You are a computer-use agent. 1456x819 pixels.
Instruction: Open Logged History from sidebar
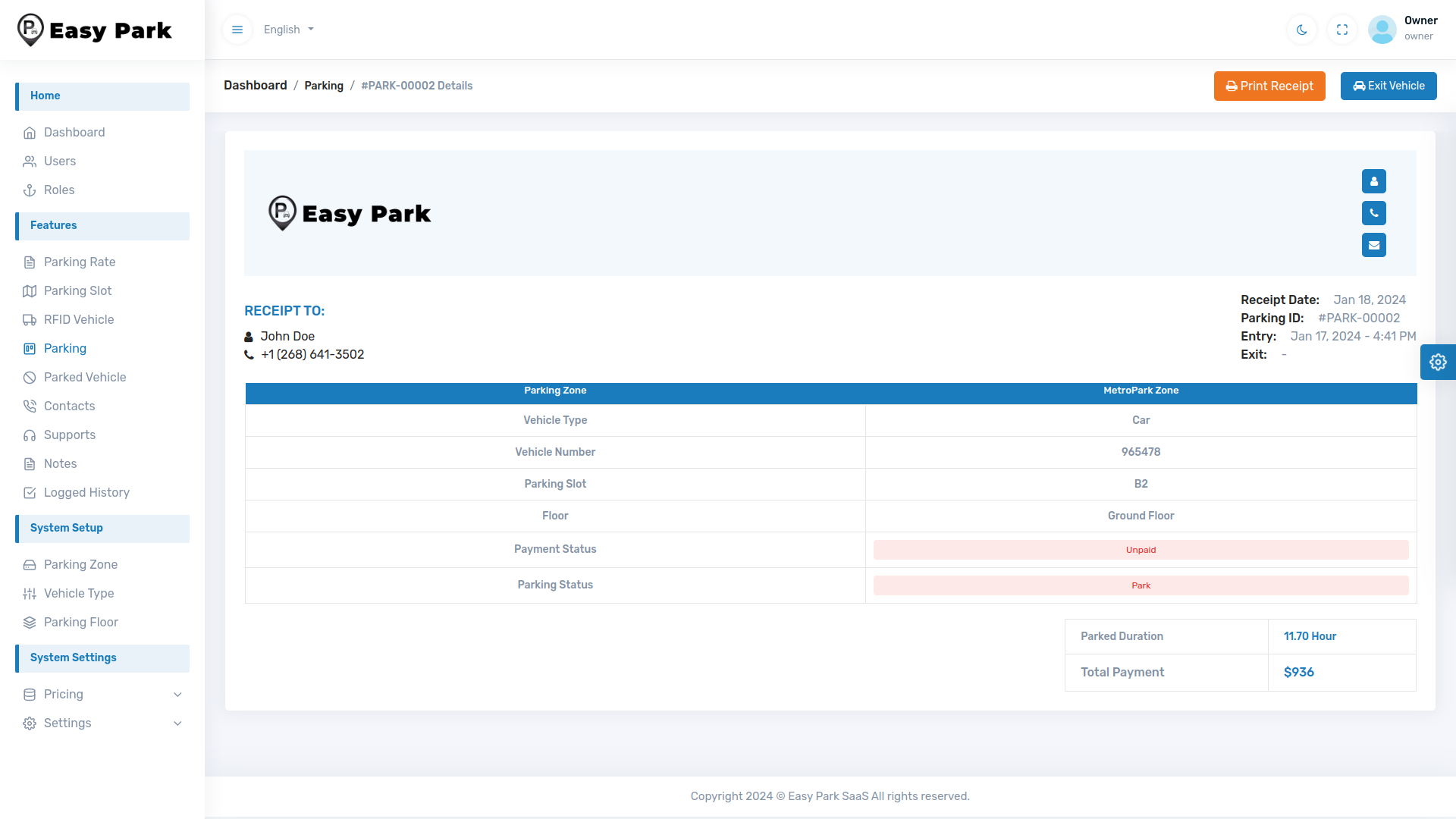pyautogui.click(x=86, y=492)
